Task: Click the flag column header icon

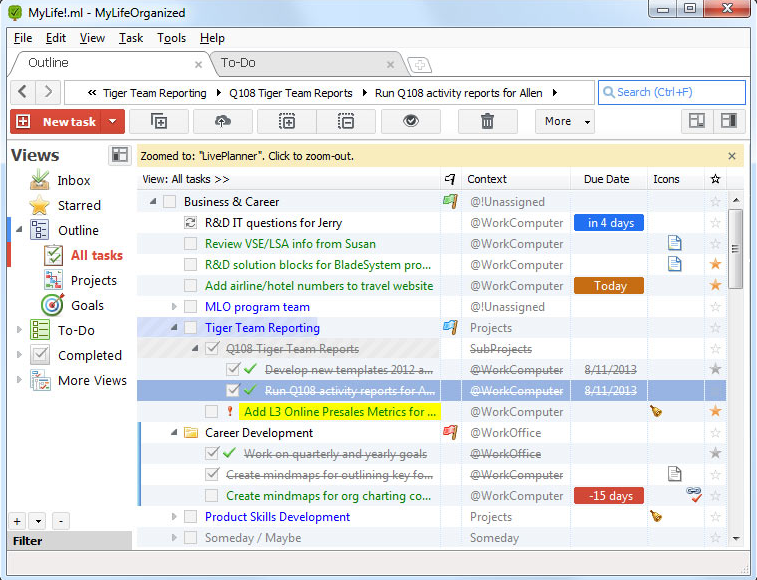Action: tap(450, 179)
